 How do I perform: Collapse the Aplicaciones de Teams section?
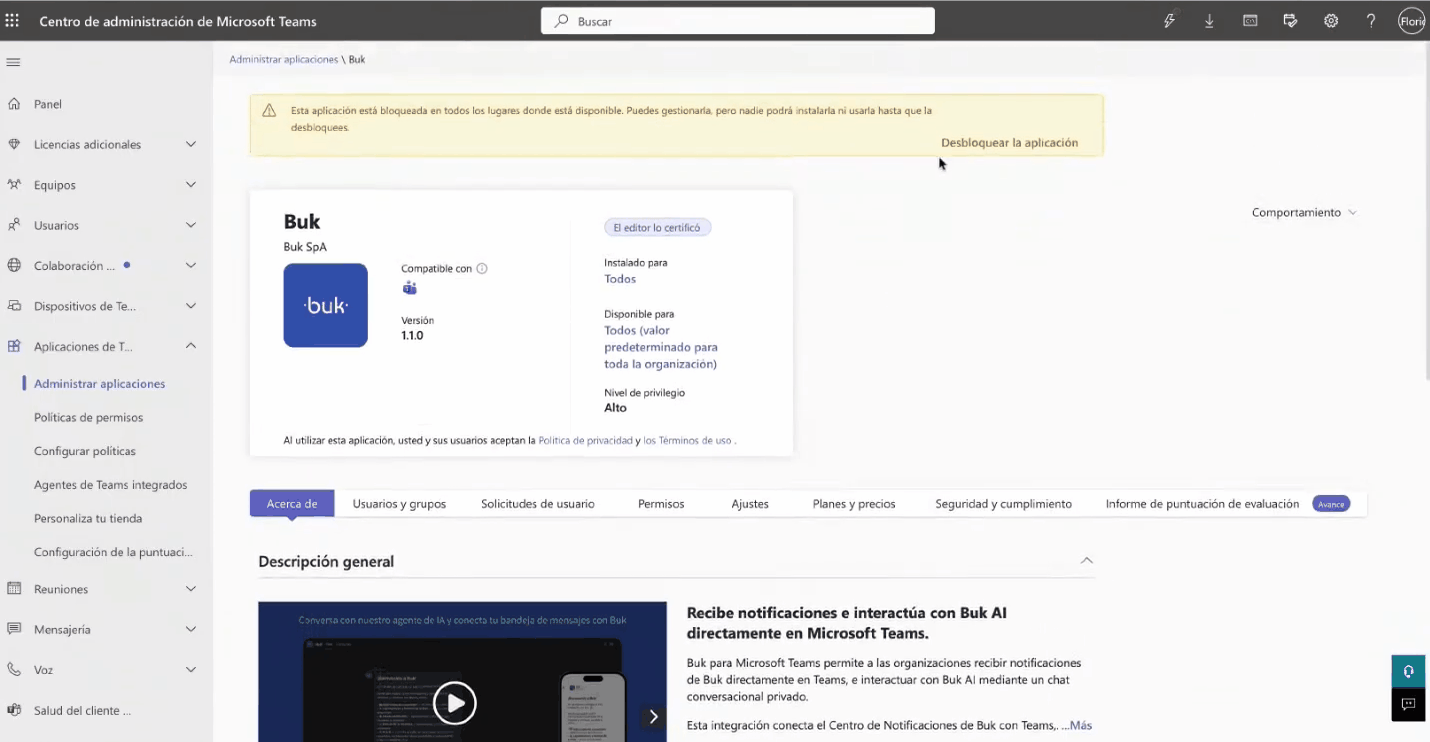pyautogui.click(x=191, y=346)
